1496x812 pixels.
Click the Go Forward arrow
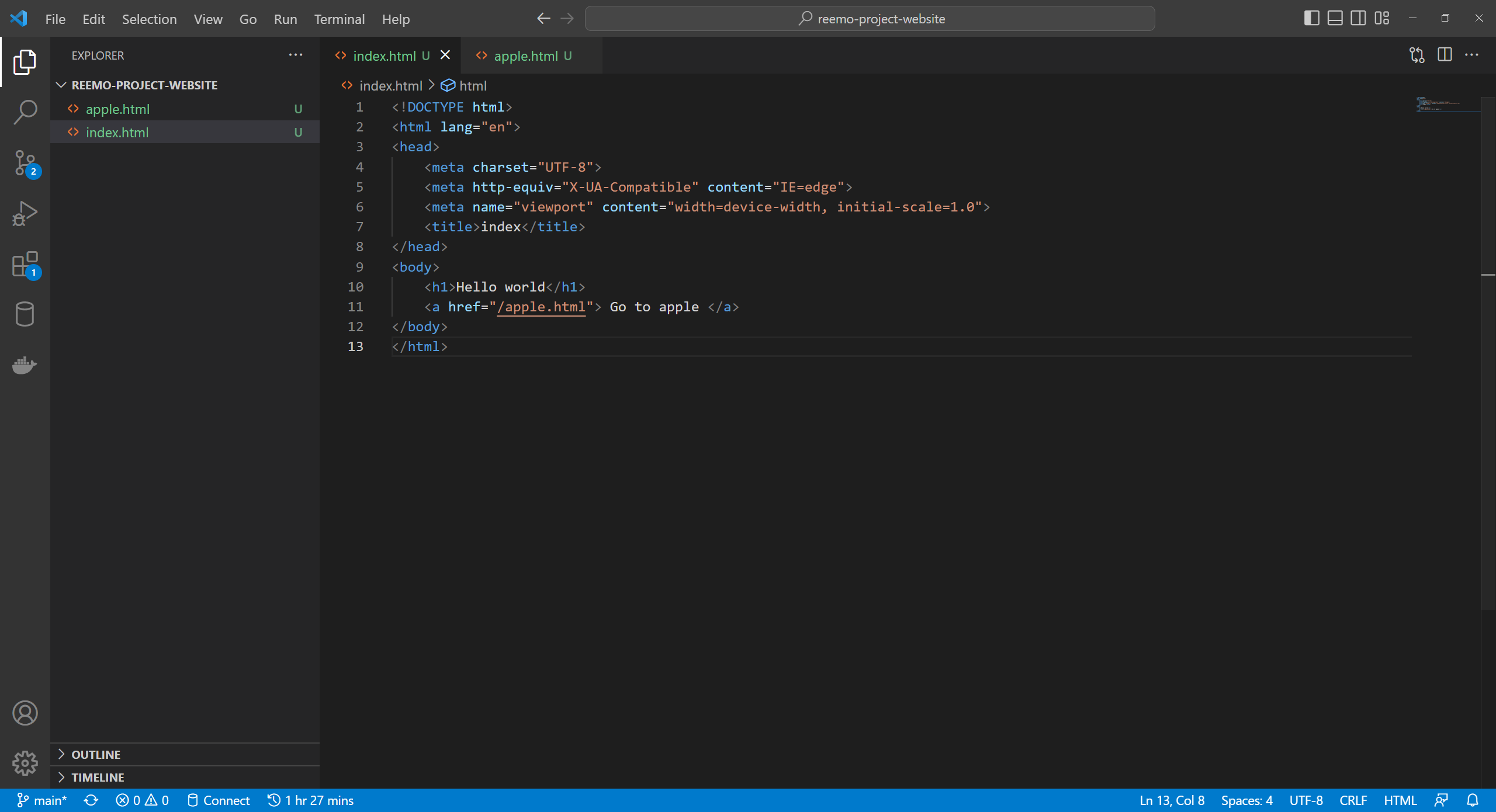(567, 19)
